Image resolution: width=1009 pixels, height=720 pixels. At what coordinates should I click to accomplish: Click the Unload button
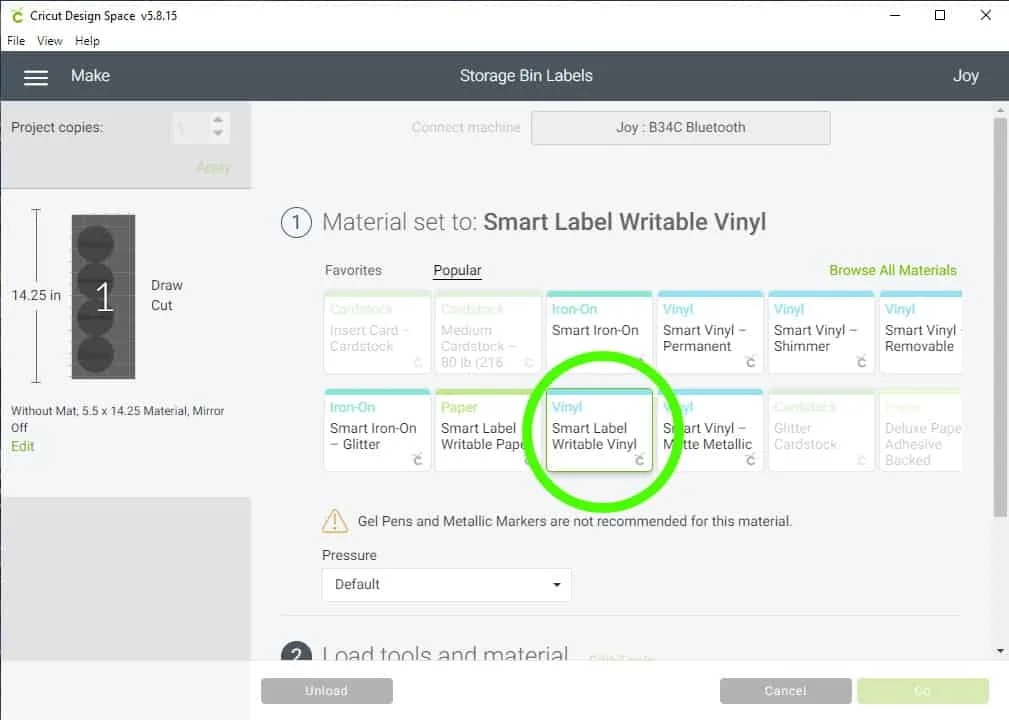[x=327, y=690]
